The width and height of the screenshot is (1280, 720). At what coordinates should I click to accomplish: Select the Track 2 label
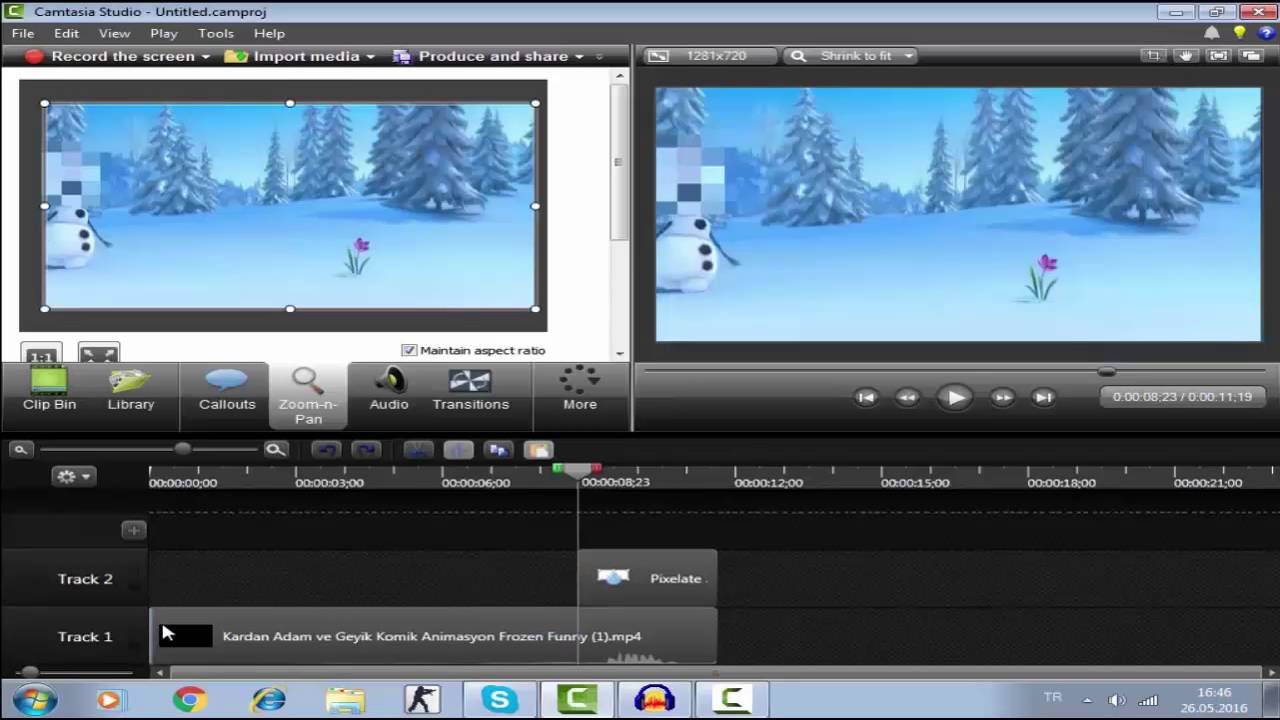click(85, 578)
